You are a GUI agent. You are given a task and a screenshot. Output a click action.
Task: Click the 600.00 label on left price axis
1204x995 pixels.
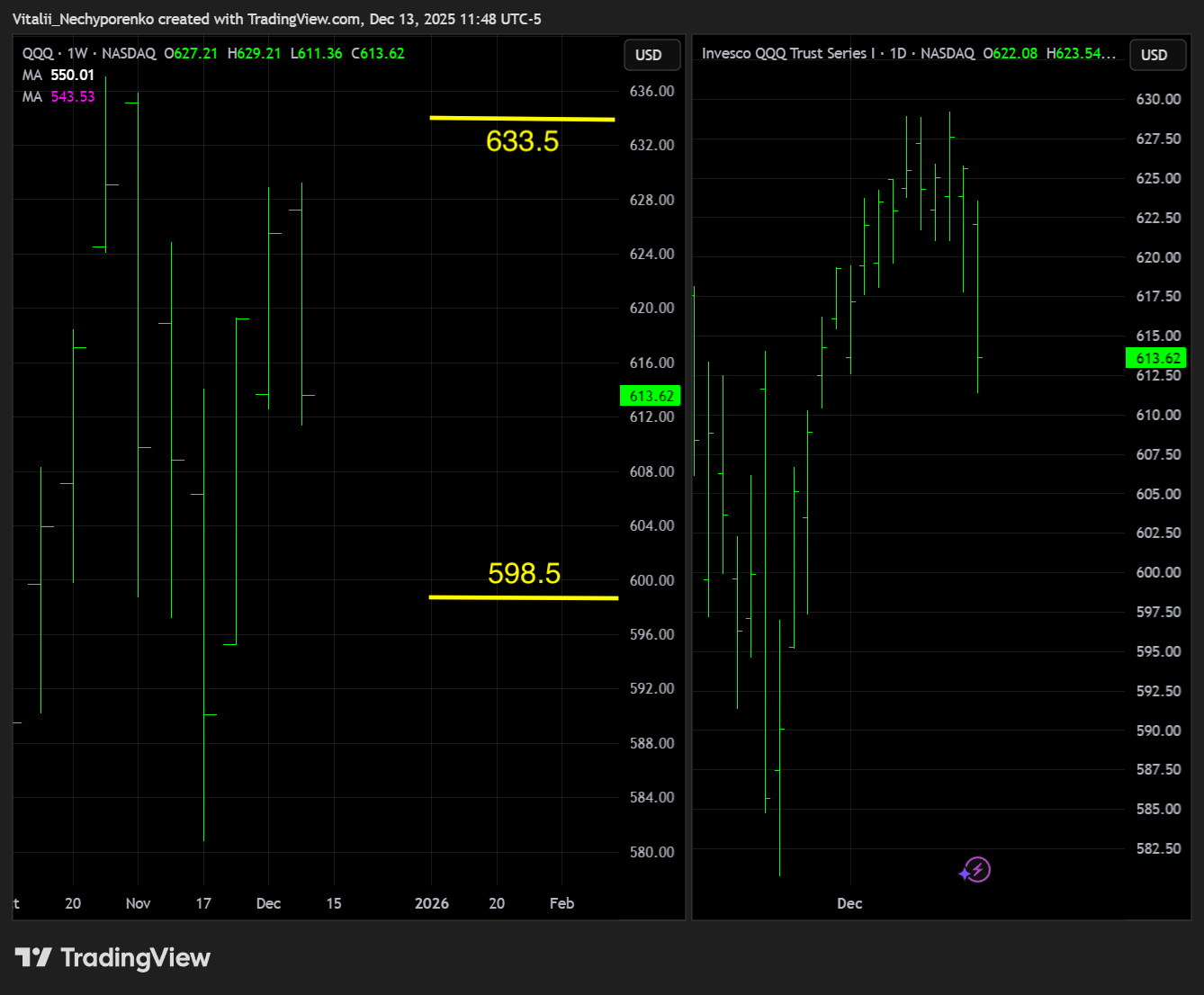(x=651, y=580)
